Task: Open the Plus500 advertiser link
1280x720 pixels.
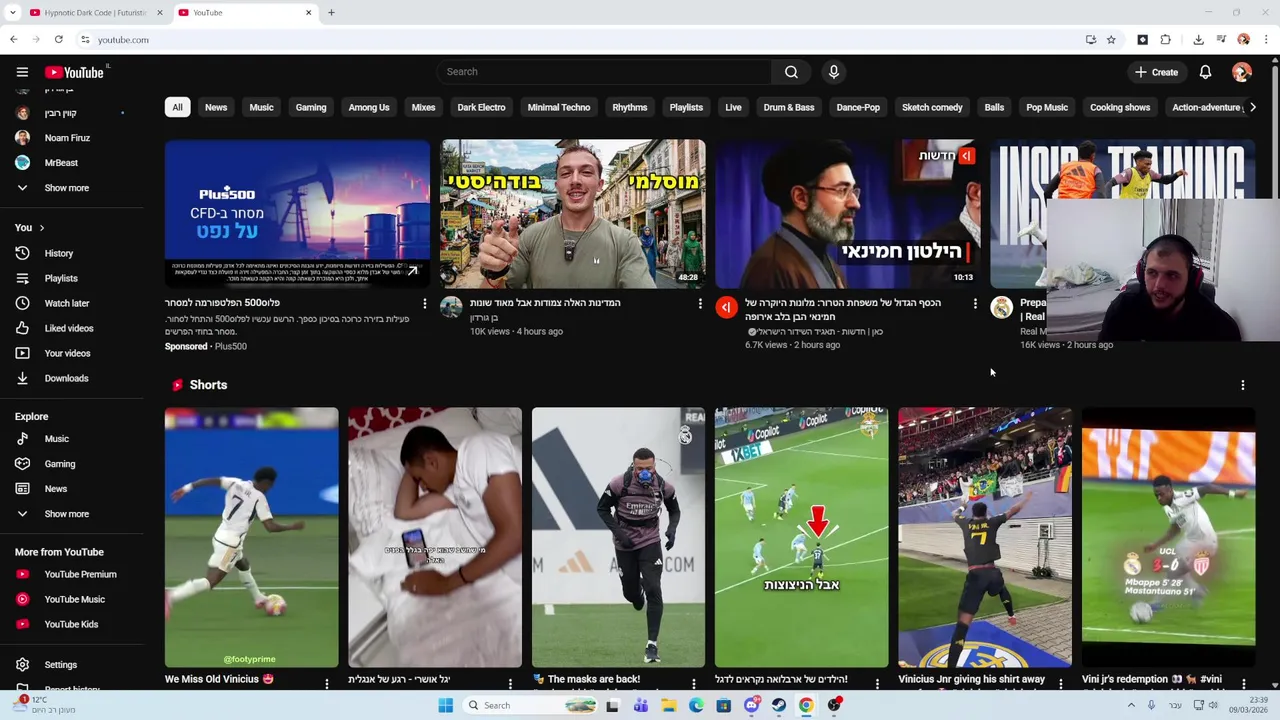Action: point(230,346)
